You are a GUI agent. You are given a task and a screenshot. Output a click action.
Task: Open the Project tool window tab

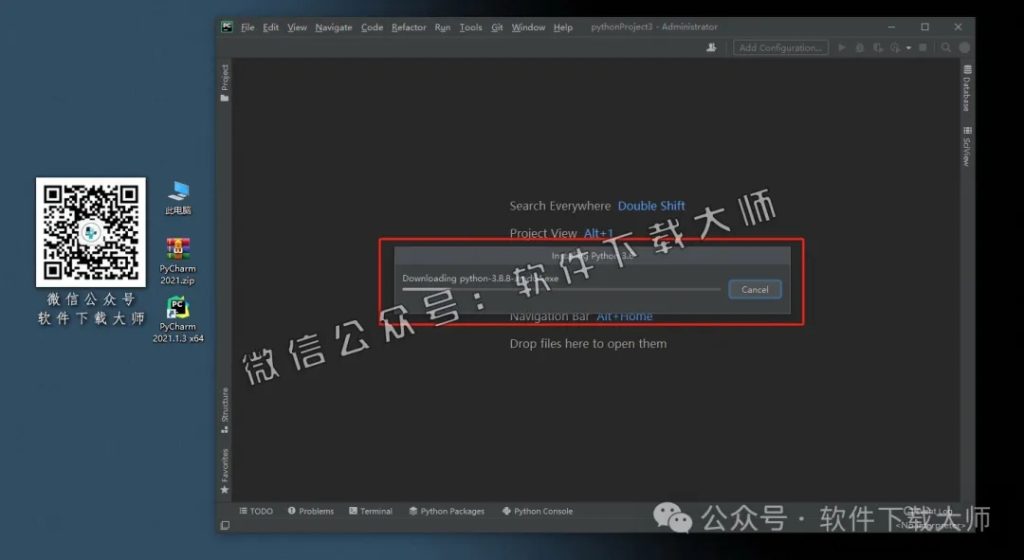(225, 82)
